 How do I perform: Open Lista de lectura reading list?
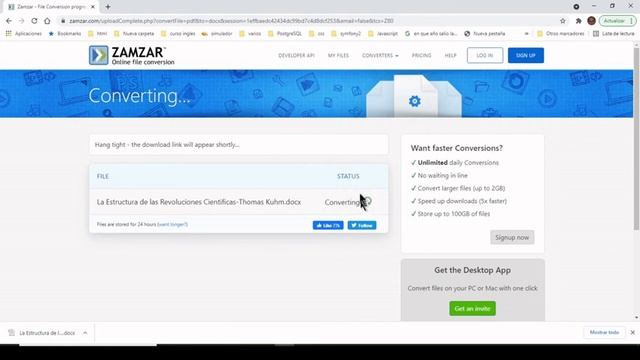pyautogui.click(x=613, y=33)
